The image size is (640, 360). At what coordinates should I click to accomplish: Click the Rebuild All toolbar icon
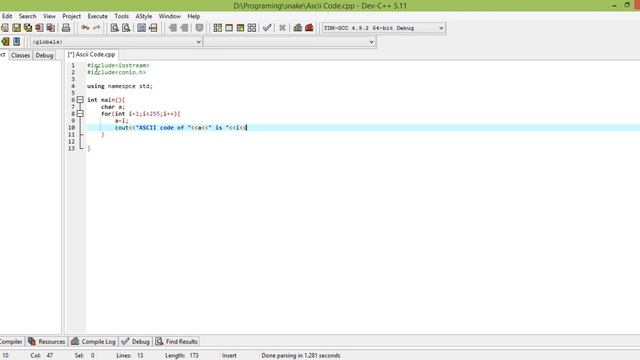pos(252,28)
